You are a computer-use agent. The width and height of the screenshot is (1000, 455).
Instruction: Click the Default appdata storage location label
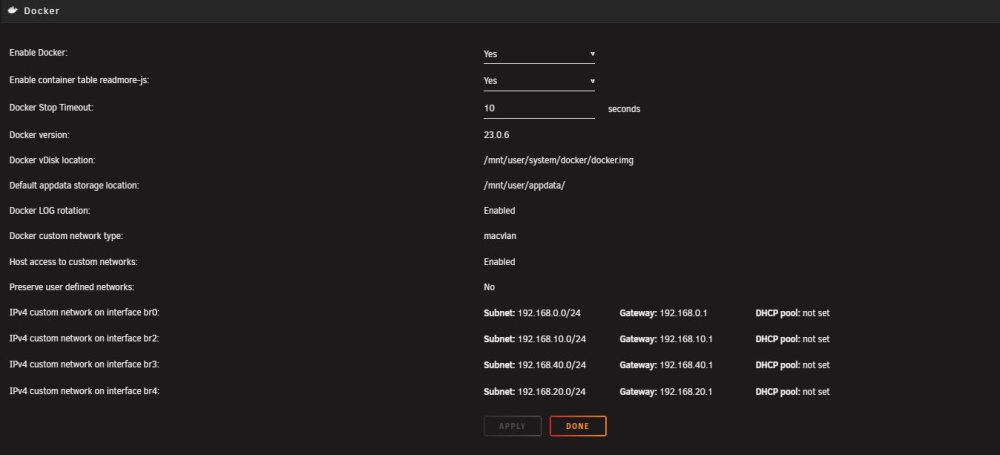[74, 185]
